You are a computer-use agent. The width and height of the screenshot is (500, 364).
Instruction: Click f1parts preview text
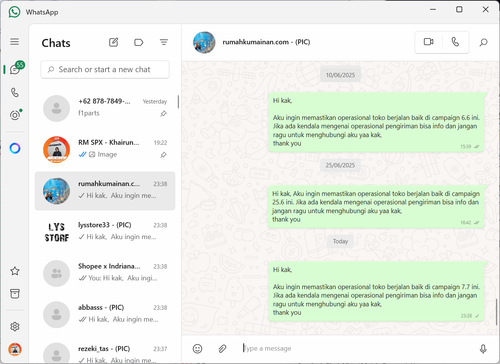[89, 113]
